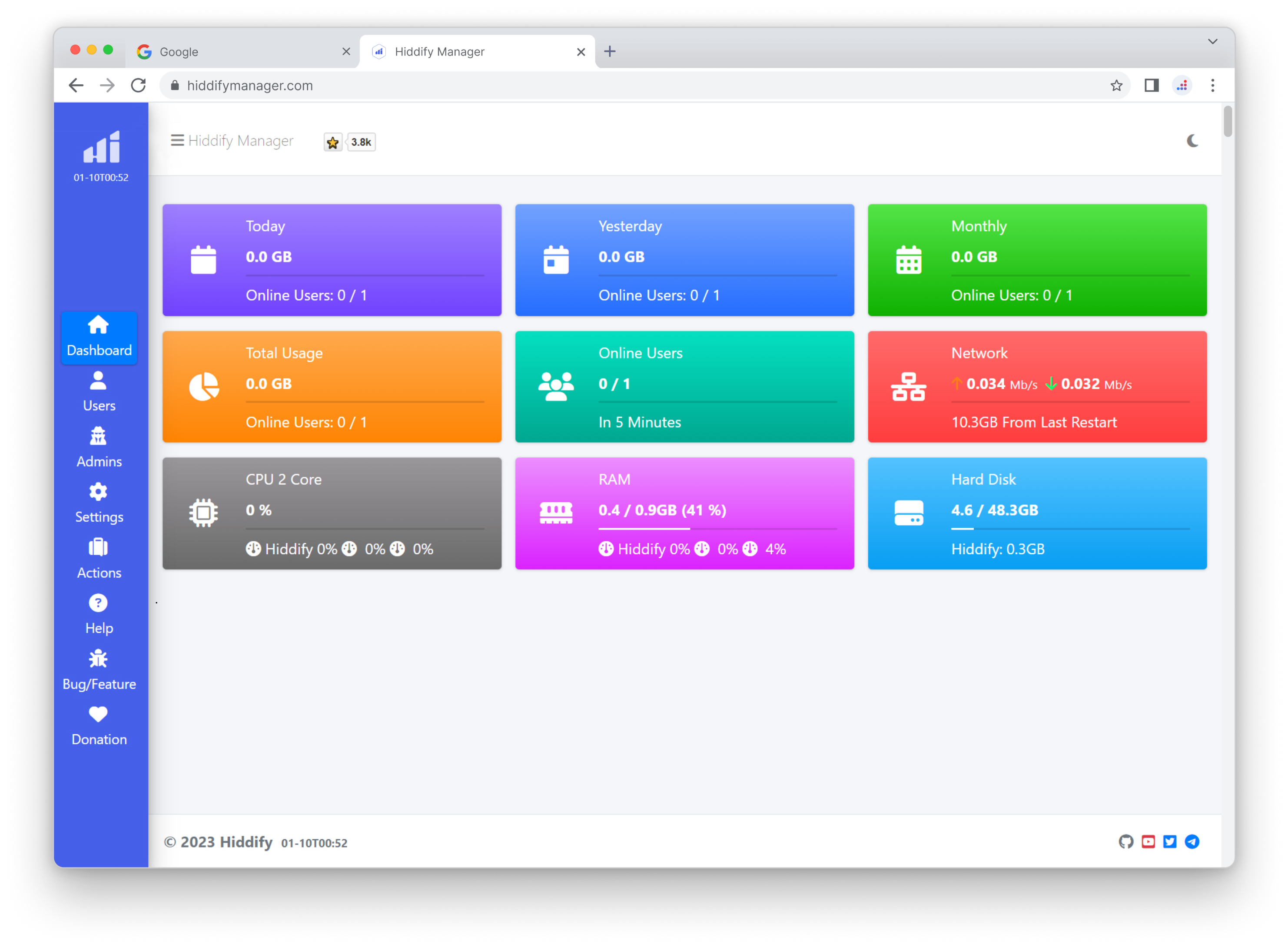Open GitHub link in footer
The image size is (1288, 947).
[x=1126, y=841]
